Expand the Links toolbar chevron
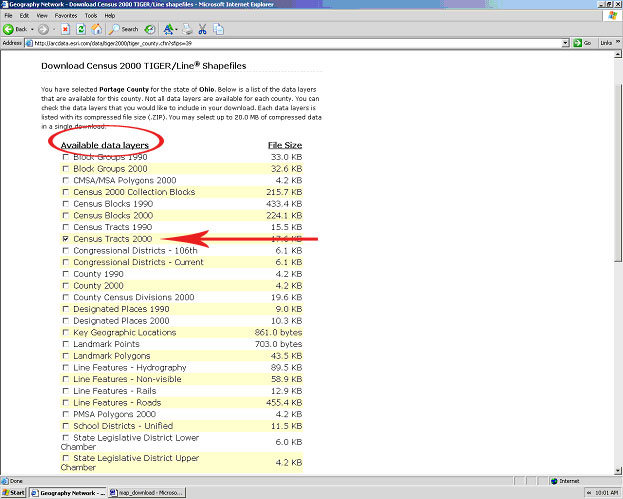This screenshot has height=499, width=623. point(618,42)
